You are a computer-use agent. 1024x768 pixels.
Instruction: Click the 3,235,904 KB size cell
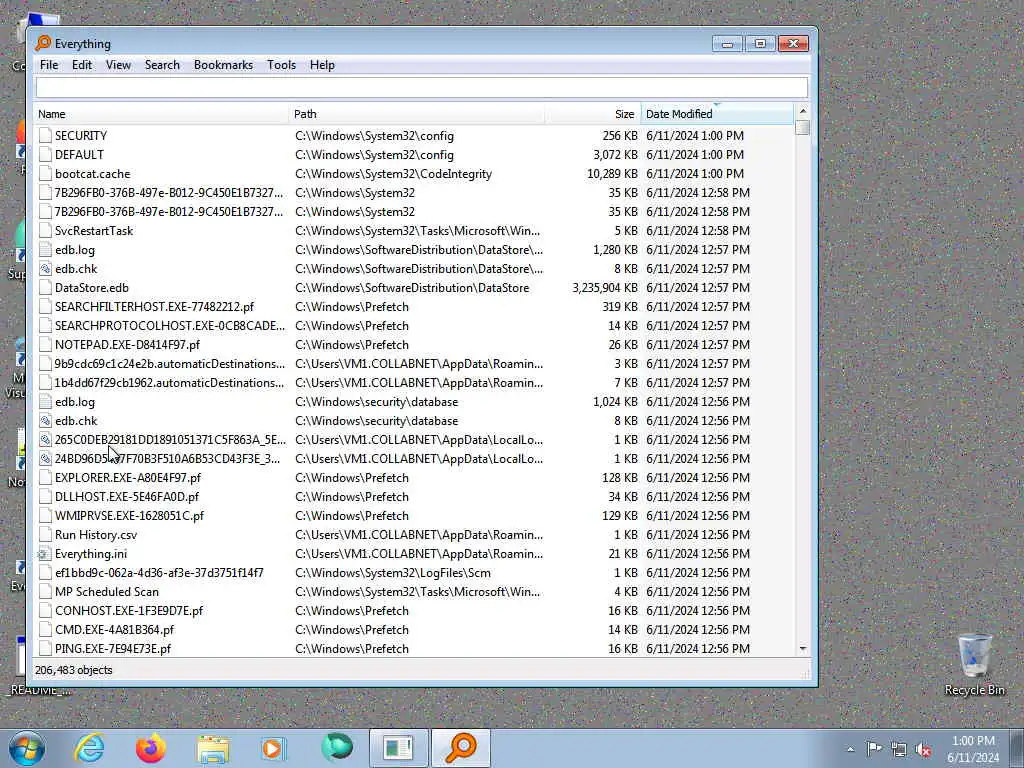coord(605,287)
